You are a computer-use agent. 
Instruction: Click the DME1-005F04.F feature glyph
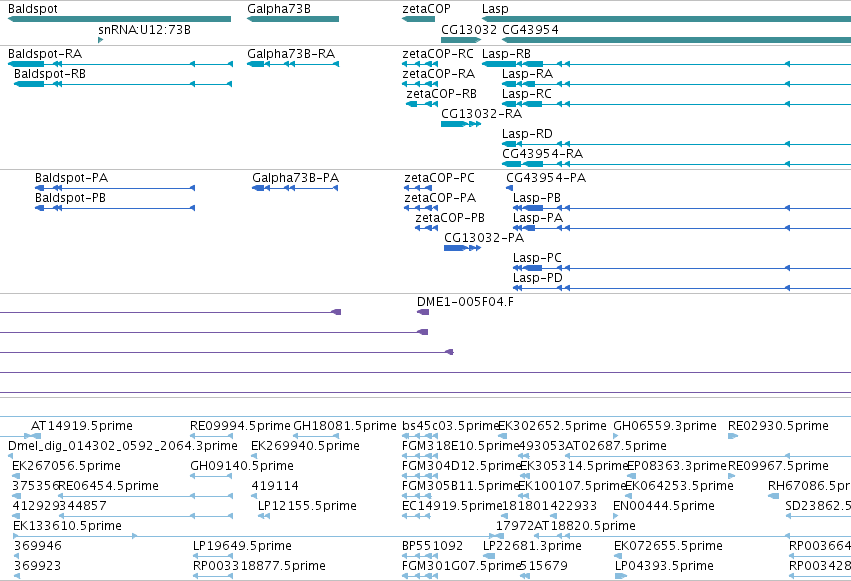pyautogui.click(x=423, y=312)
